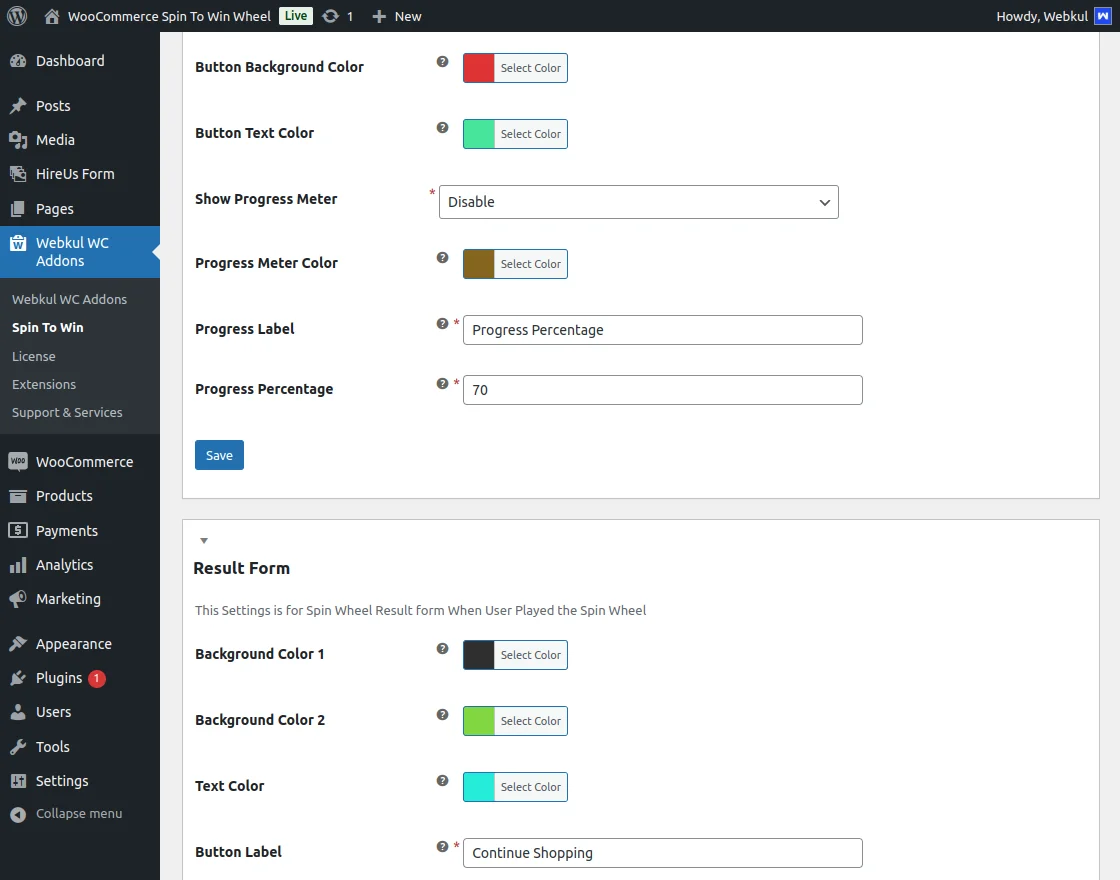
Task: Click the Collapse menu link
Action: click(79, 814)
